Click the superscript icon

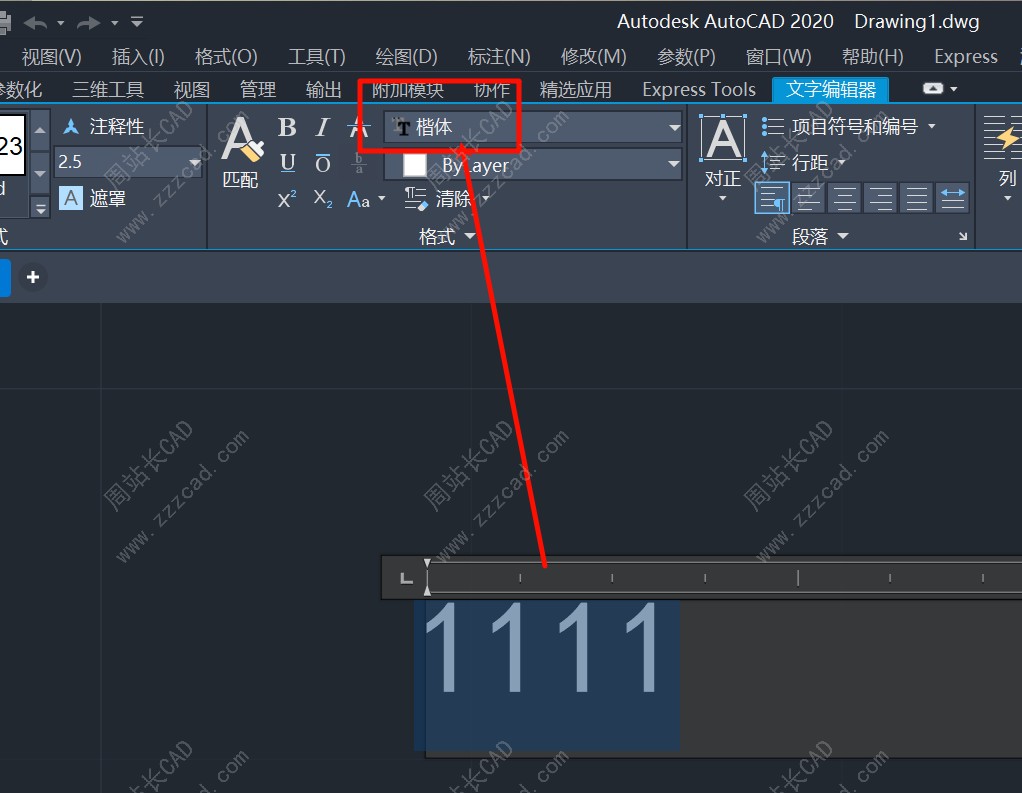[x=287, y=199]
